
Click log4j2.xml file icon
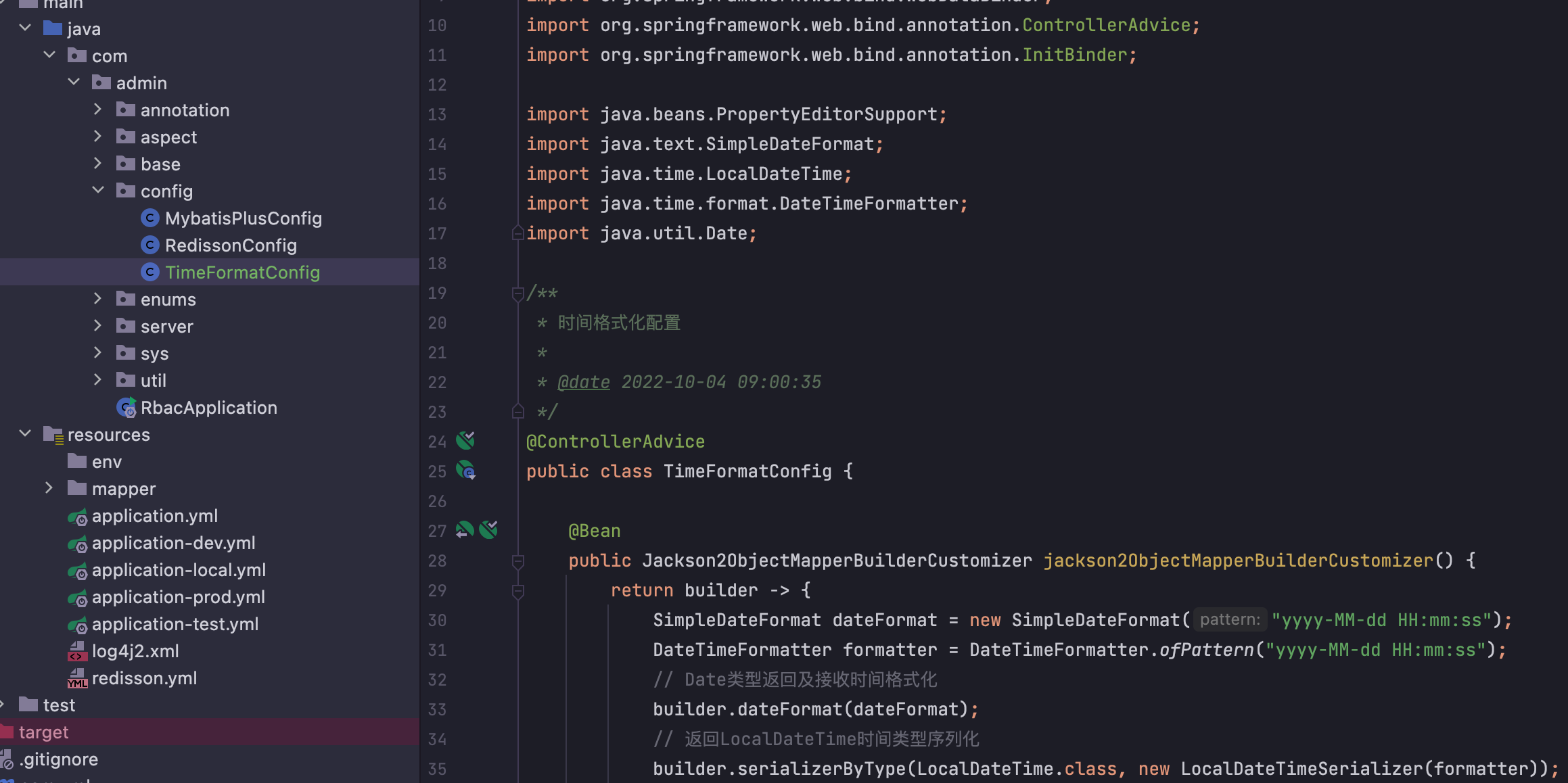78,651
